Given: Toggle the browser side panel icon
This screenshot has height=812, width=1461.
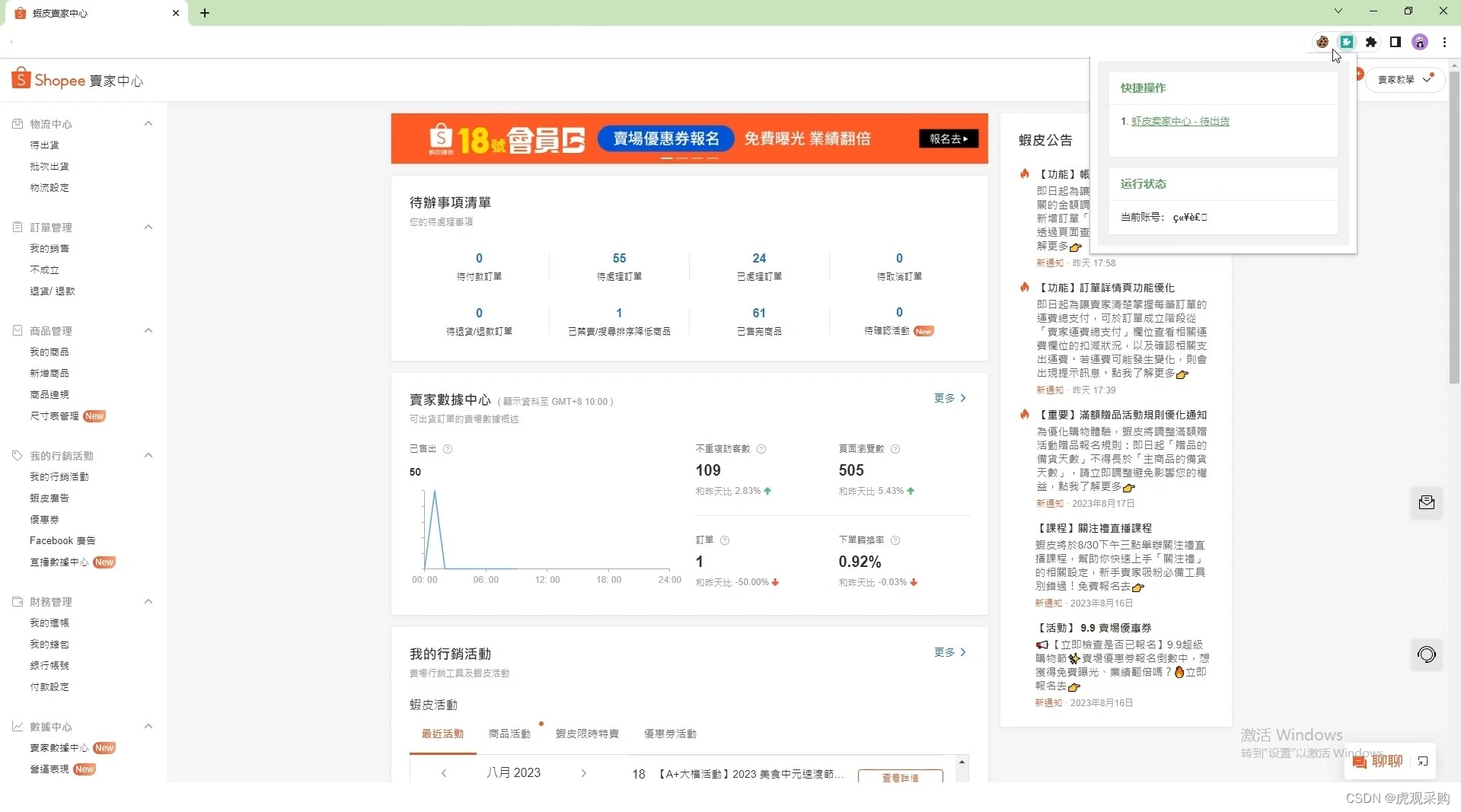Looking at the screenshot, I should 1396,42.
